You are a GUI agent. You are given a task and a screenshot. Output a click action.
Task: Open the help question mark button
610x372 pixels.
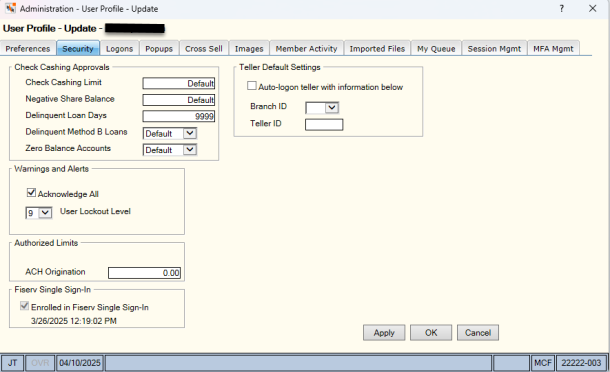[561, 8]
